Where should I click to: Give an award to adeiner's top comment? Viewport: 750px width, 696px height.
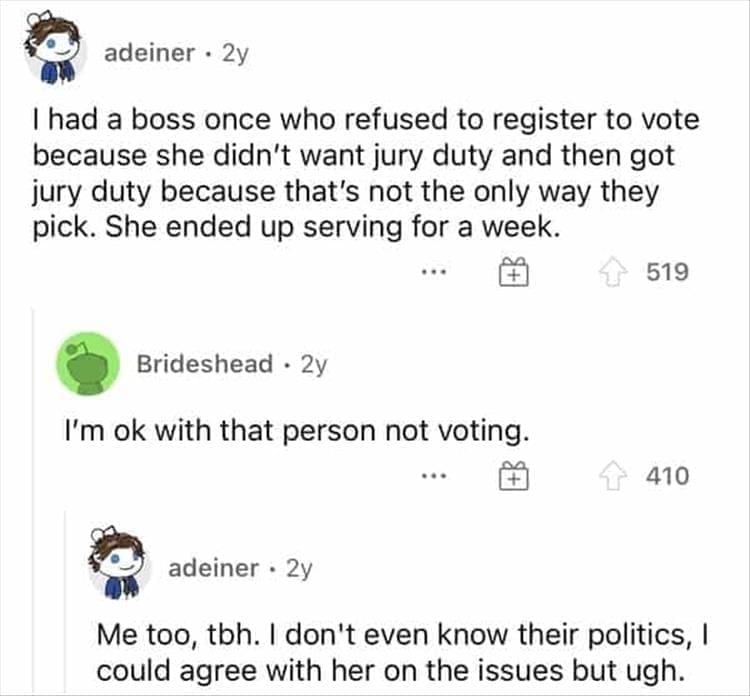511,271
